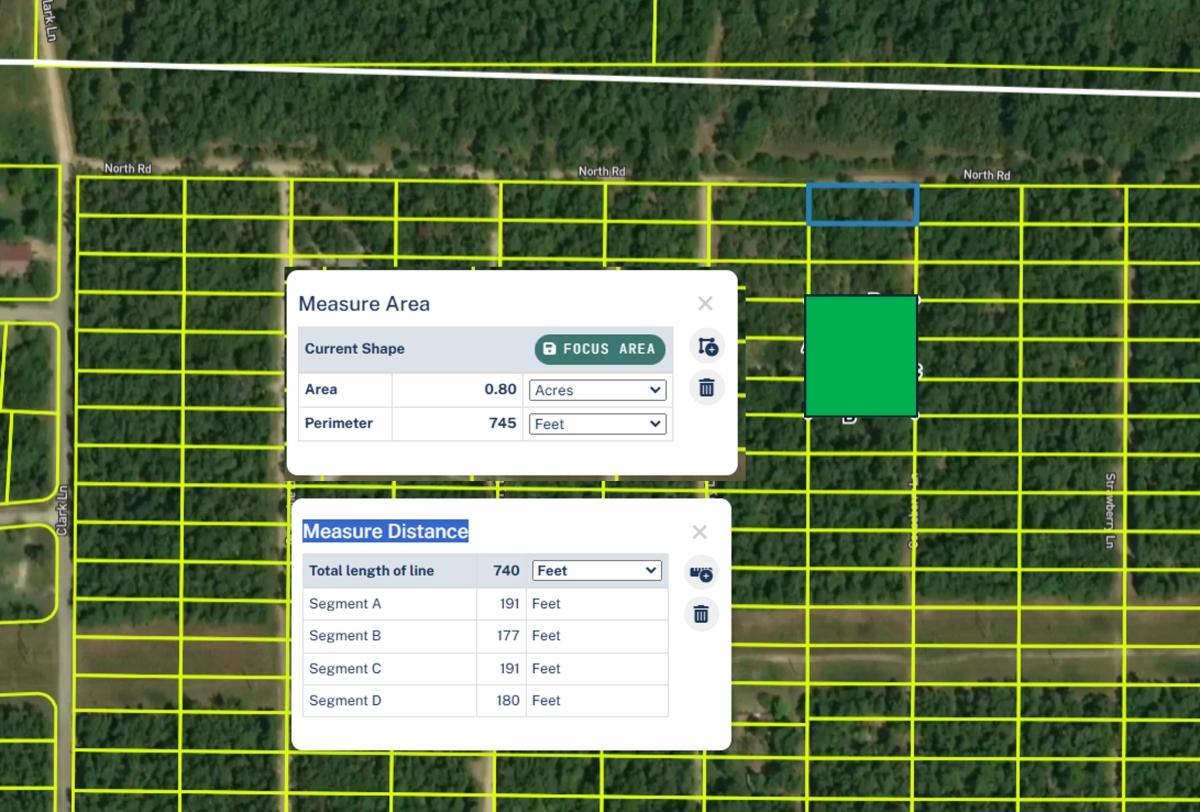Close the Measure Area panel
The height and width of the screenshot is (812, 1200).
point(705,303)
